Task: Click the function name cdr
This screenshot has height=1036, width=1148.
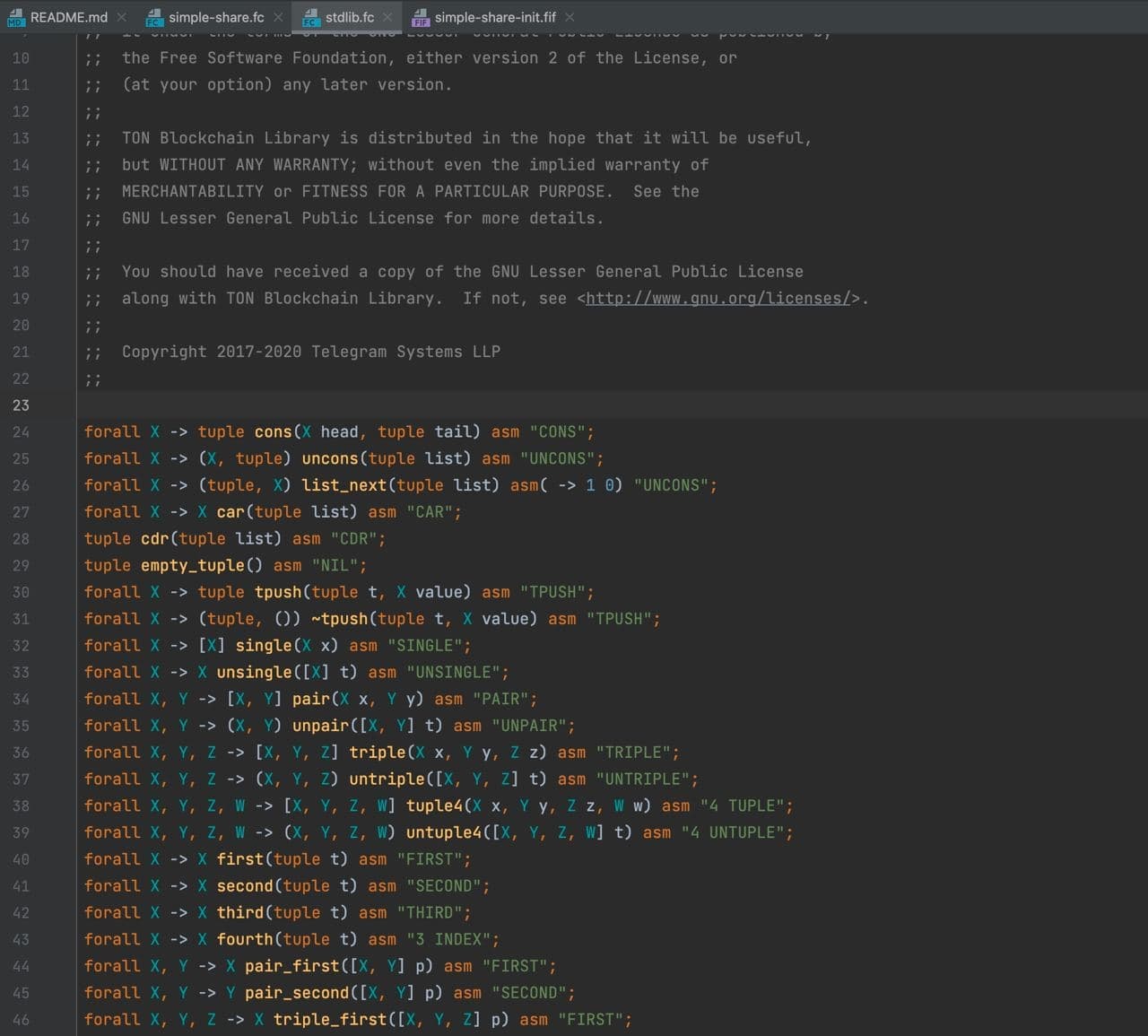Action: coord(154,539)
